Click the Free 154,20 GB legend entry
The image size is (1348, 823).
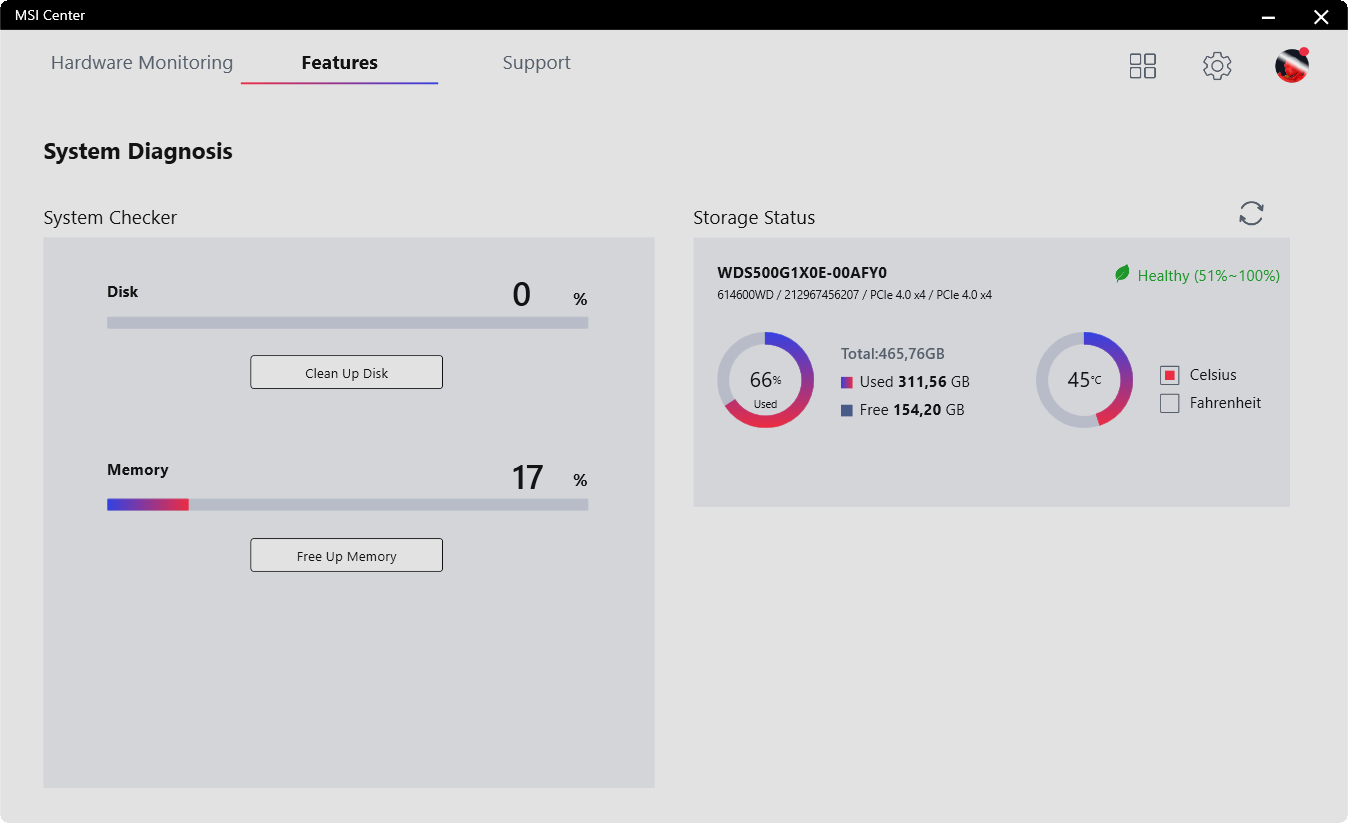click(x=903, y=410)
